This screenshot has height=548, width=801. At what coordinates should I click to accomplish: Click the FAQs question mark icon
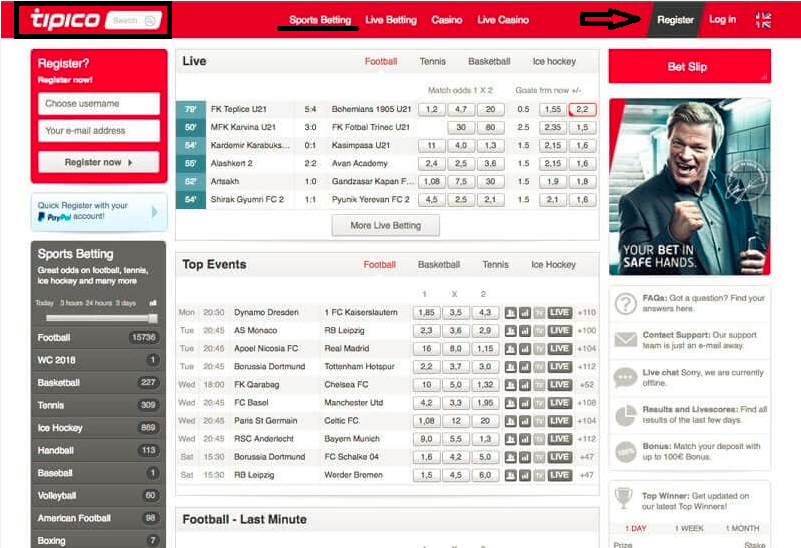pyautogui.click(x=625, y=303)
